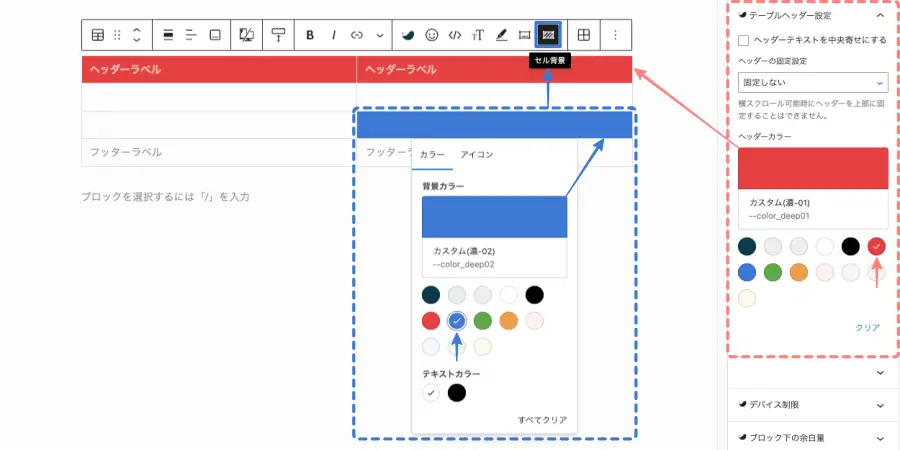Open the edit table grid icon
The image size is (900, 450).
(583, 35)
